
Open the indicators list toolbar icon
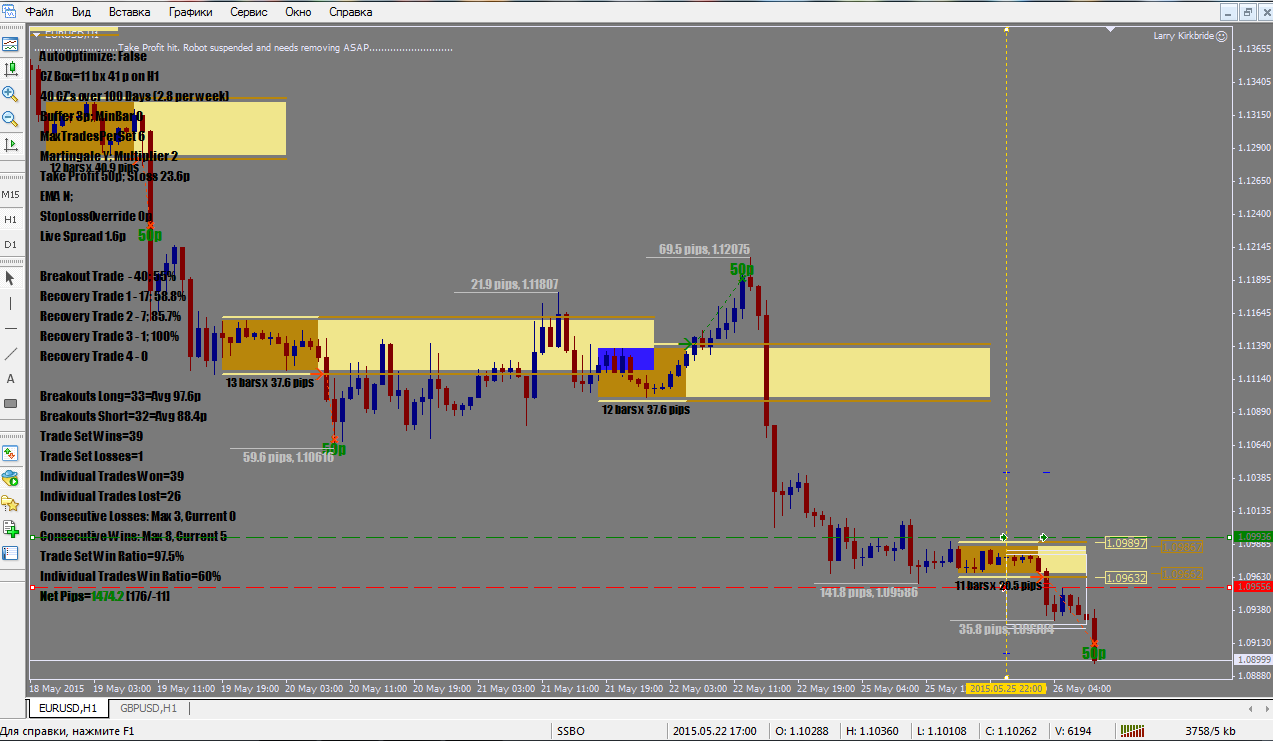point(11,45)
